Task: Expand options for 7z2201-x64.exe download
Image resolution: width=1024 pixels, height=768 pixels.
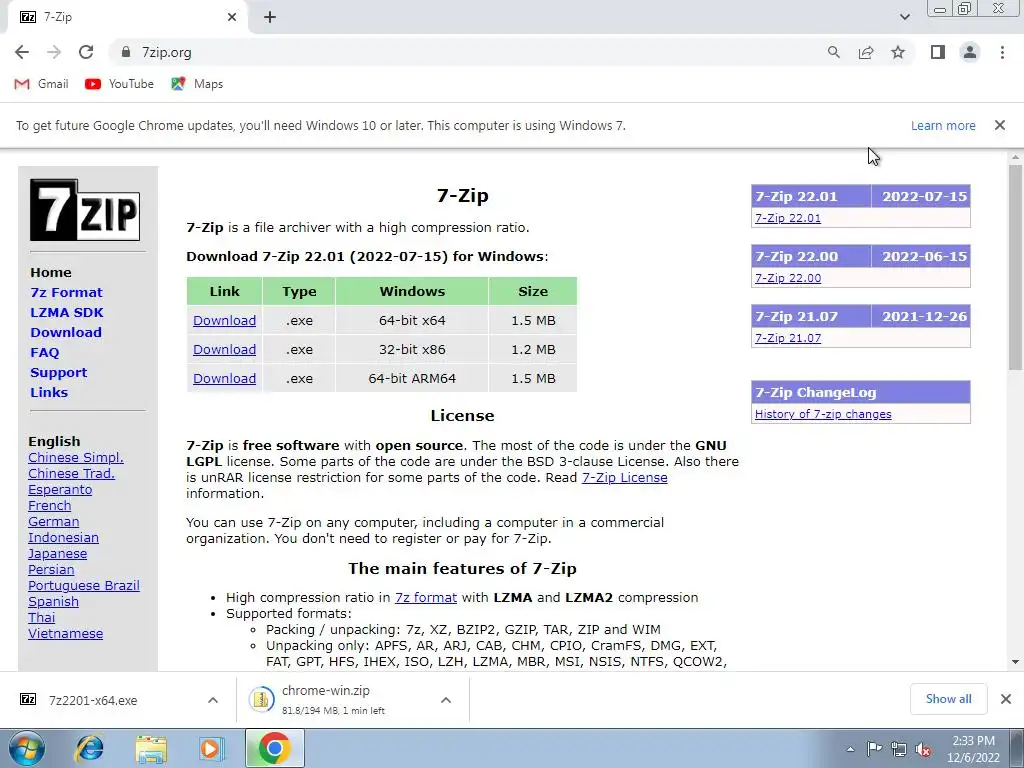Action: [213, 700]
